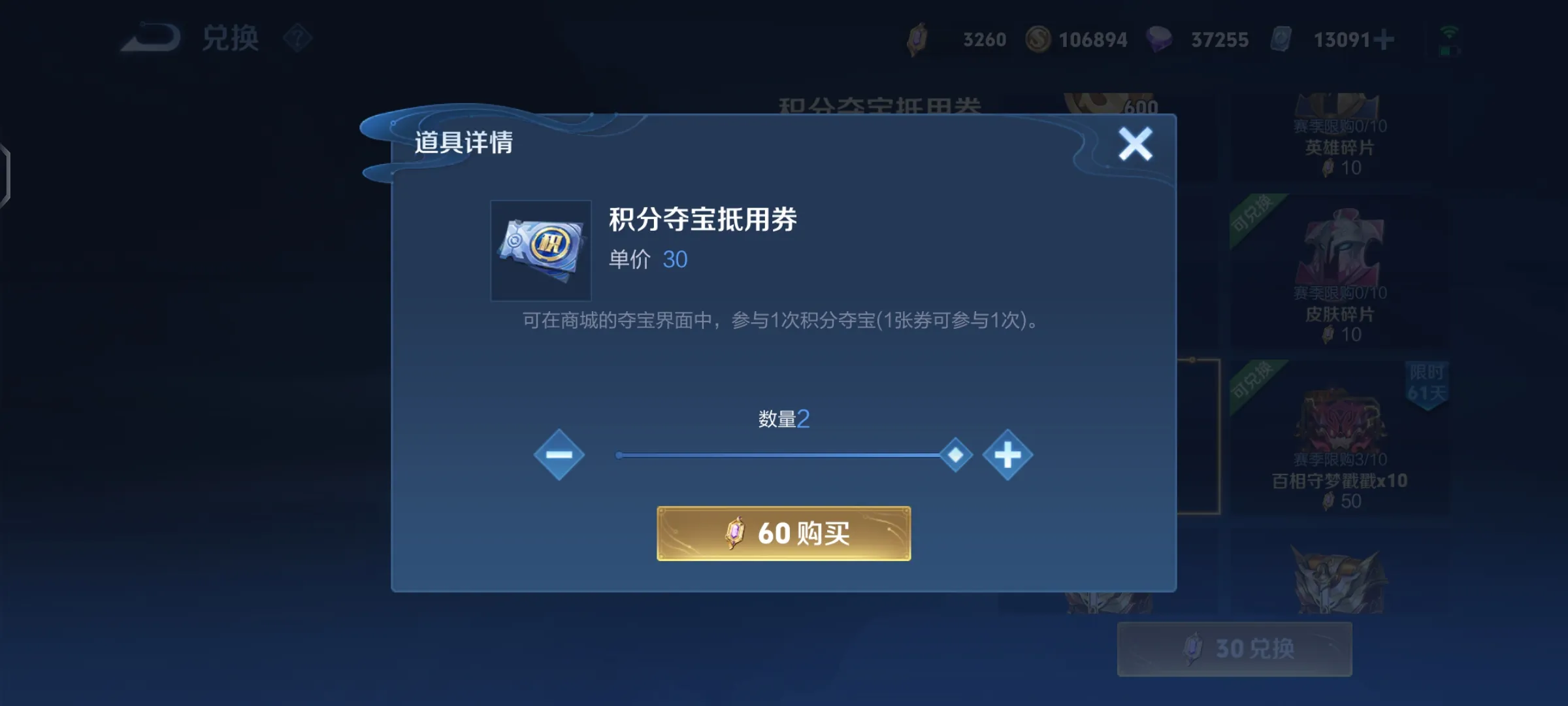The width and height of the screenshot is (1568, 706).
Task: Select the 百相守梦戳戳x10 item
Action: pyautogui.click(x=1340, y=437)
